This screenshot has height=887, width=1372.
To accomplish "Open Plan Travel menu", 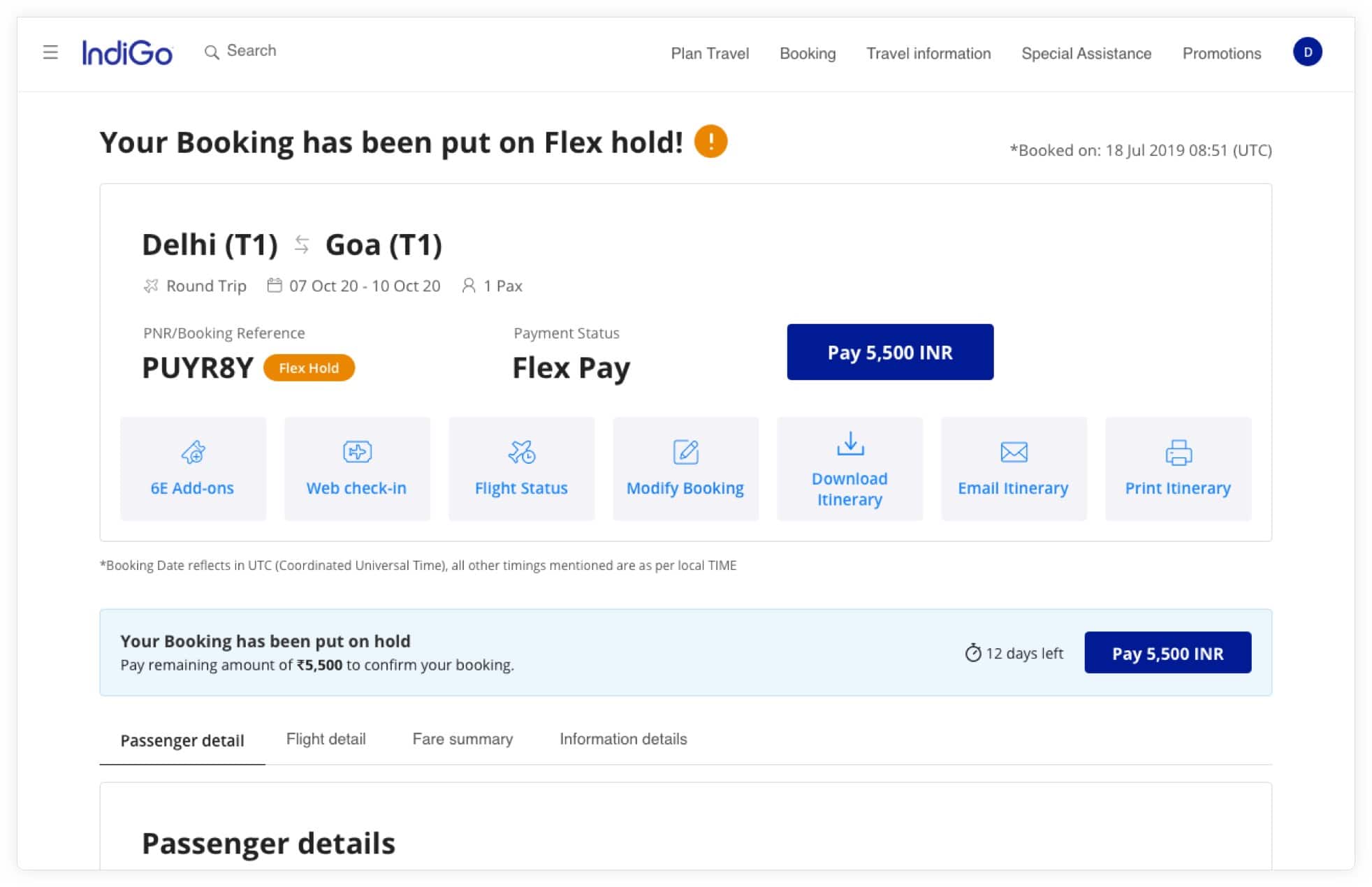I will pos(710,54).
